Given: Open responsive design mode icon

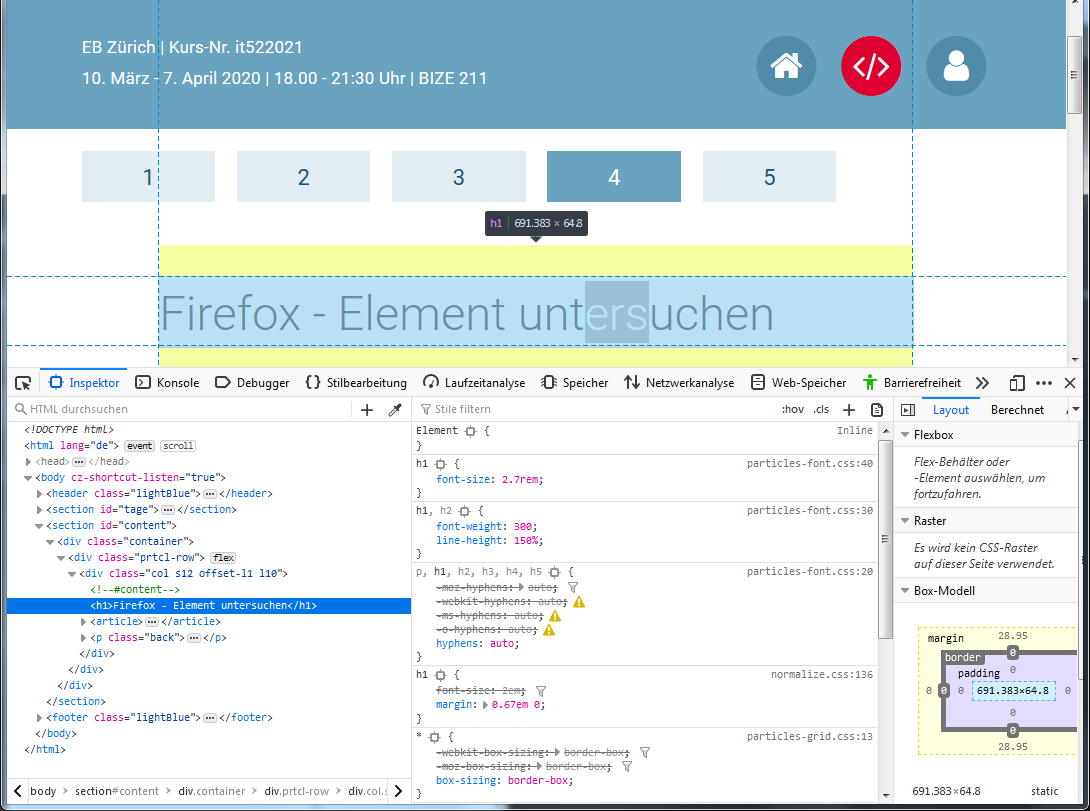Looking at the screenshot, I should [1017, 383].
